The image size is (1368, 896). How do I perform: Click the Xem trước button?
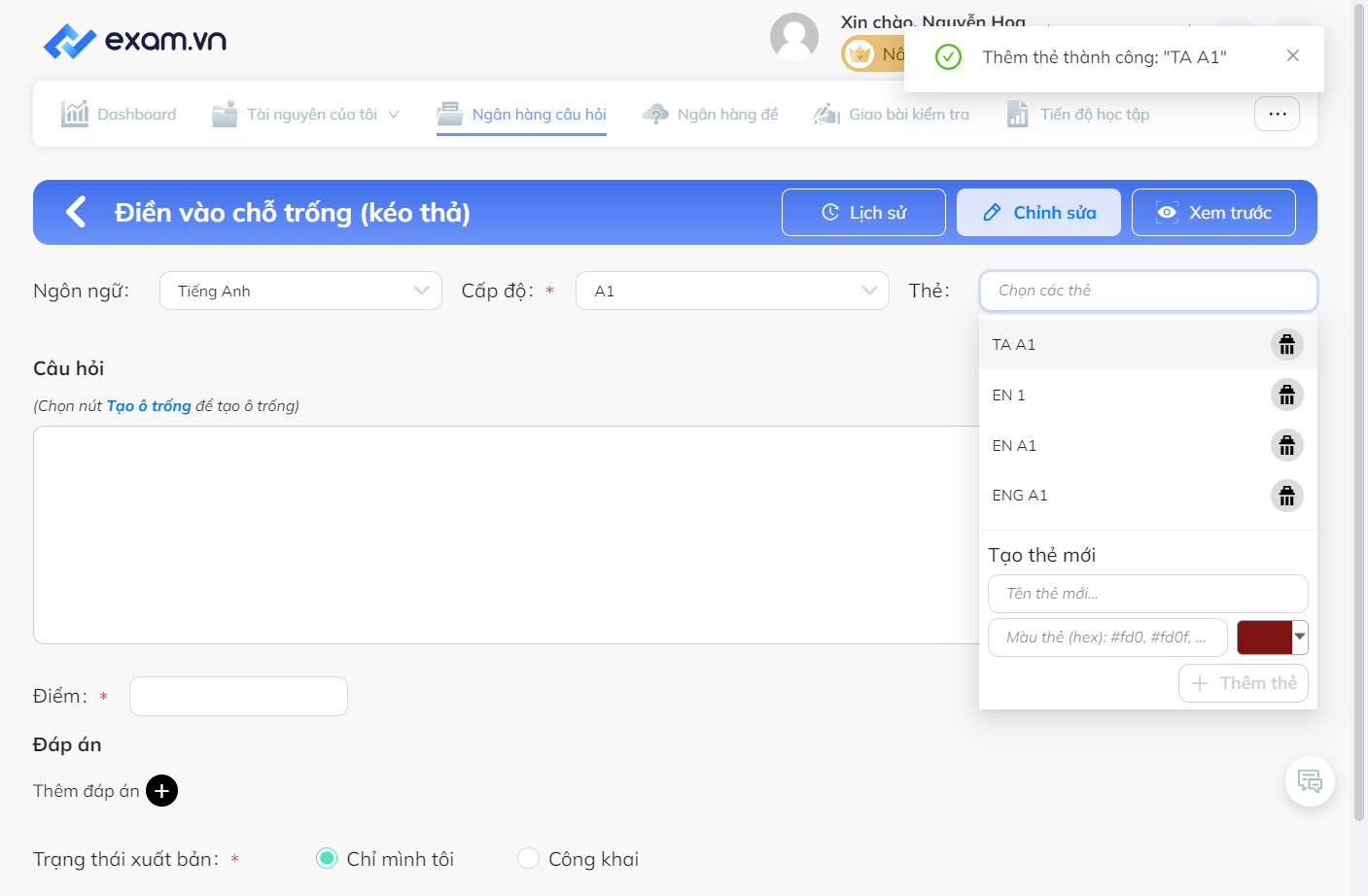tap(1213, 212)
